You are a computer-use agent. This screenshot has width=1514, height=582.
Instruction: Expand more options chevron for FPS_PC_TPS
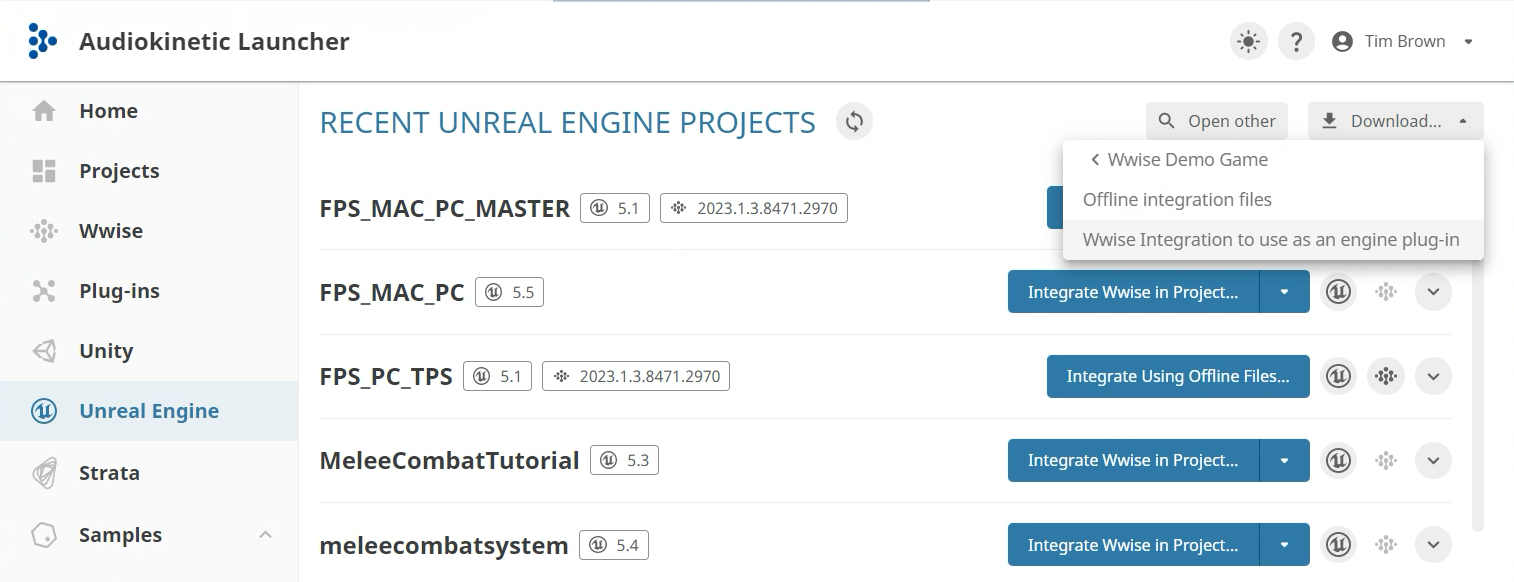click(1433, 376)
